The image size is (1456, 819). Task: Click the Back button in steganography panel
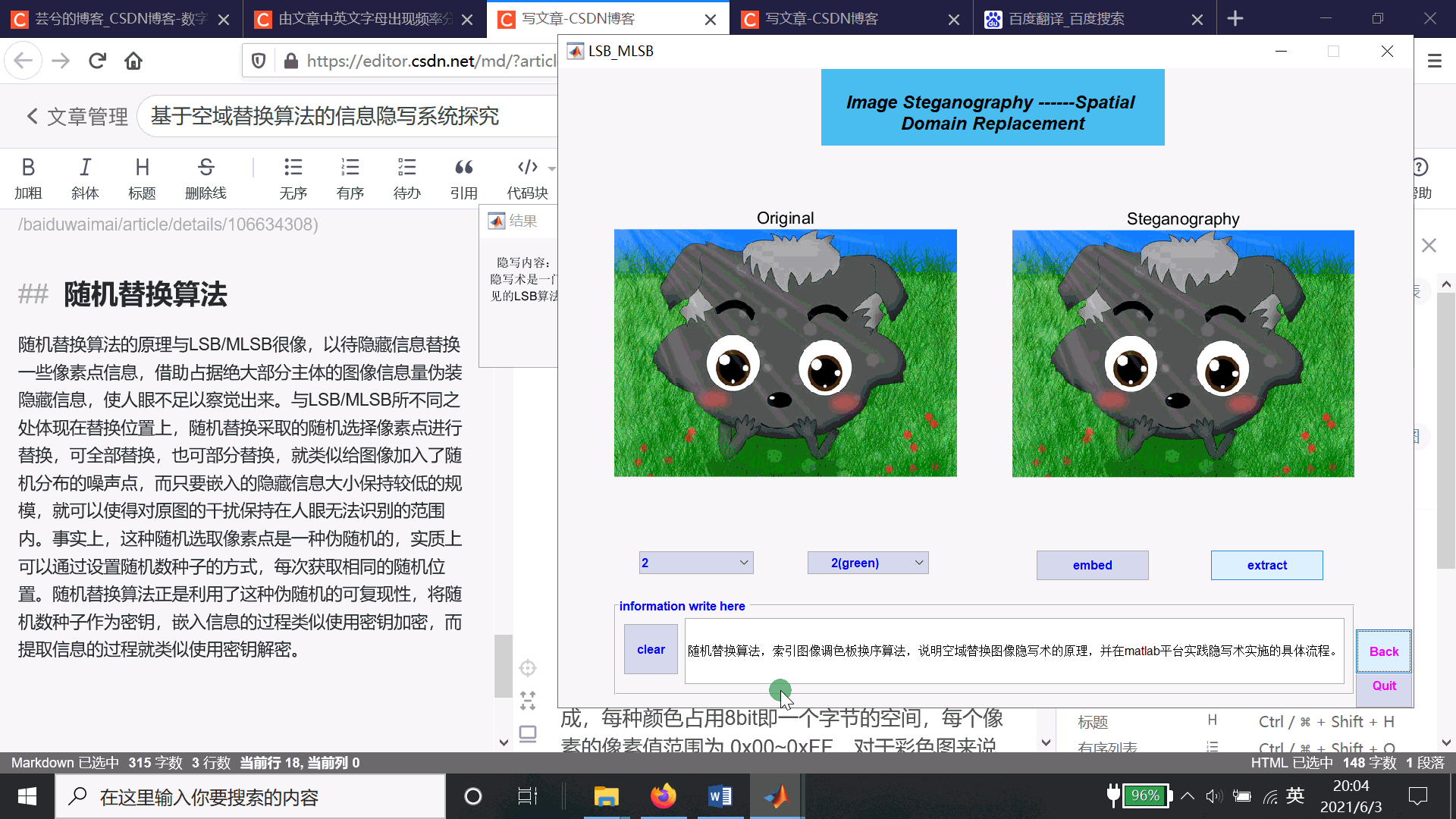click(1384, 651)
